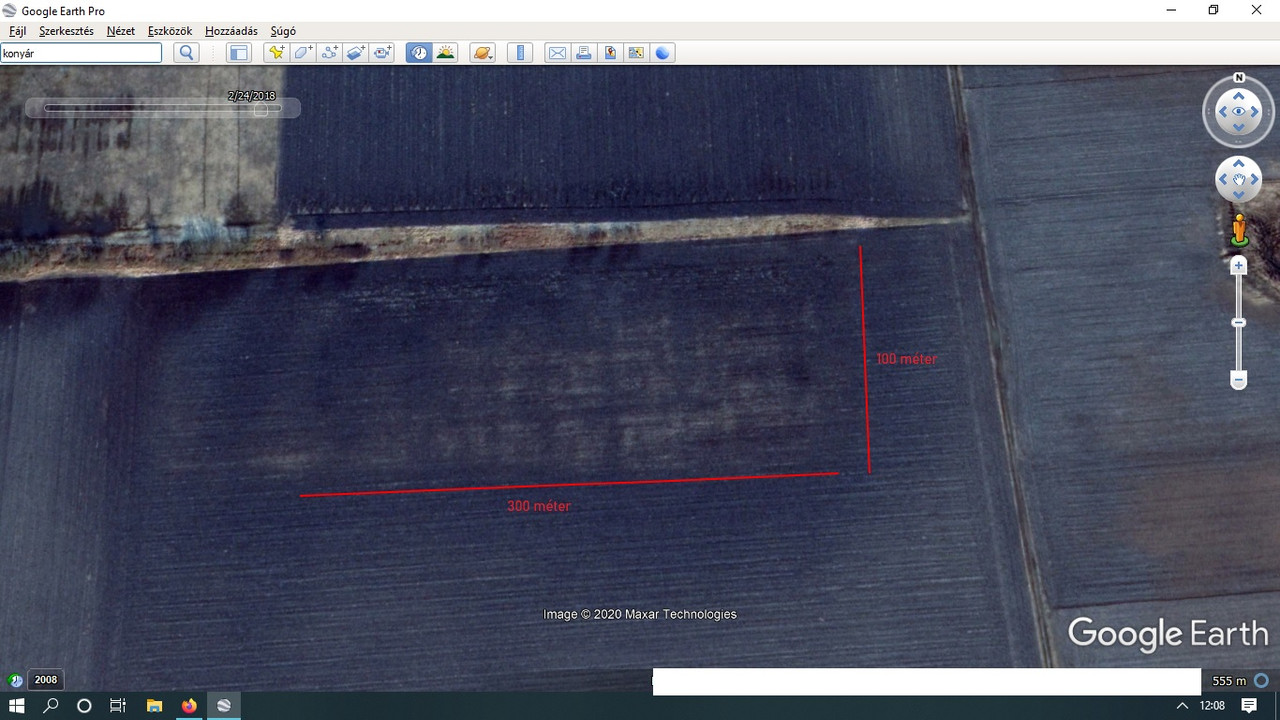The height and width of the screenshot is (720, 1280).
Task: Click the Print icon
Action: [x=584, y=53]
